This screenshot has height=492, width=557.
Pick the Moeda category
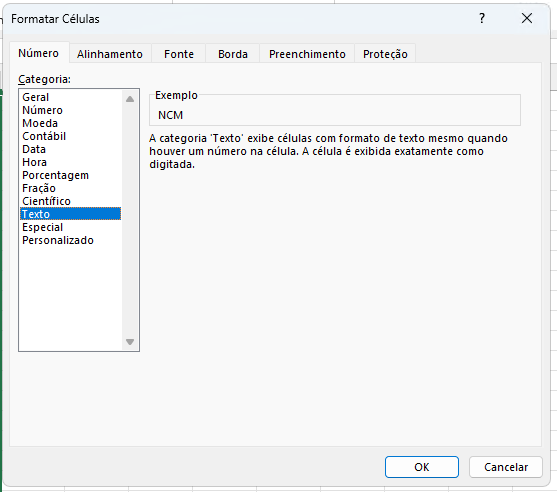click(70, 123)
